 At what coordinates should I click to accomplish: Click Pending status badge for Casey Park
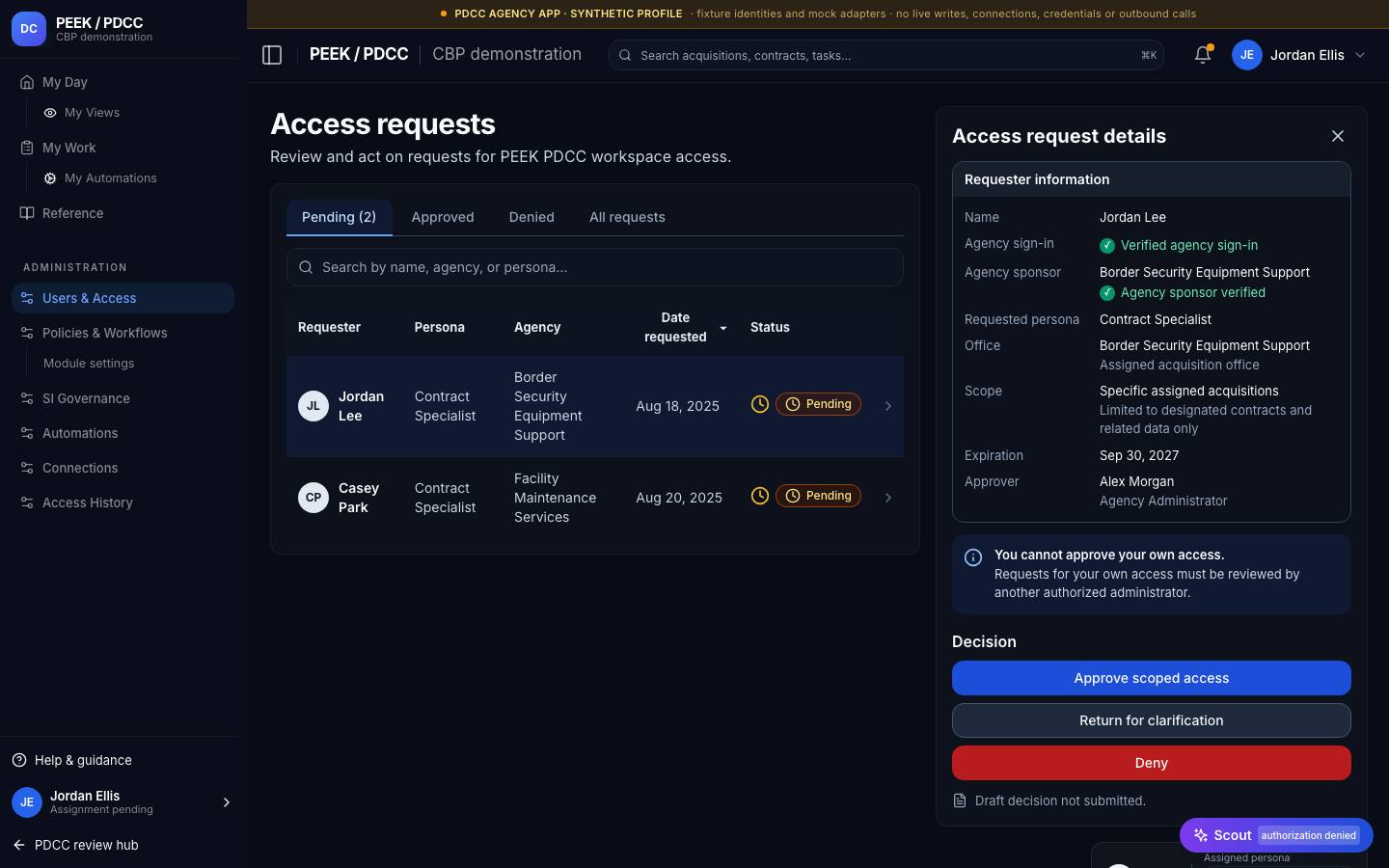pos(818,496)
